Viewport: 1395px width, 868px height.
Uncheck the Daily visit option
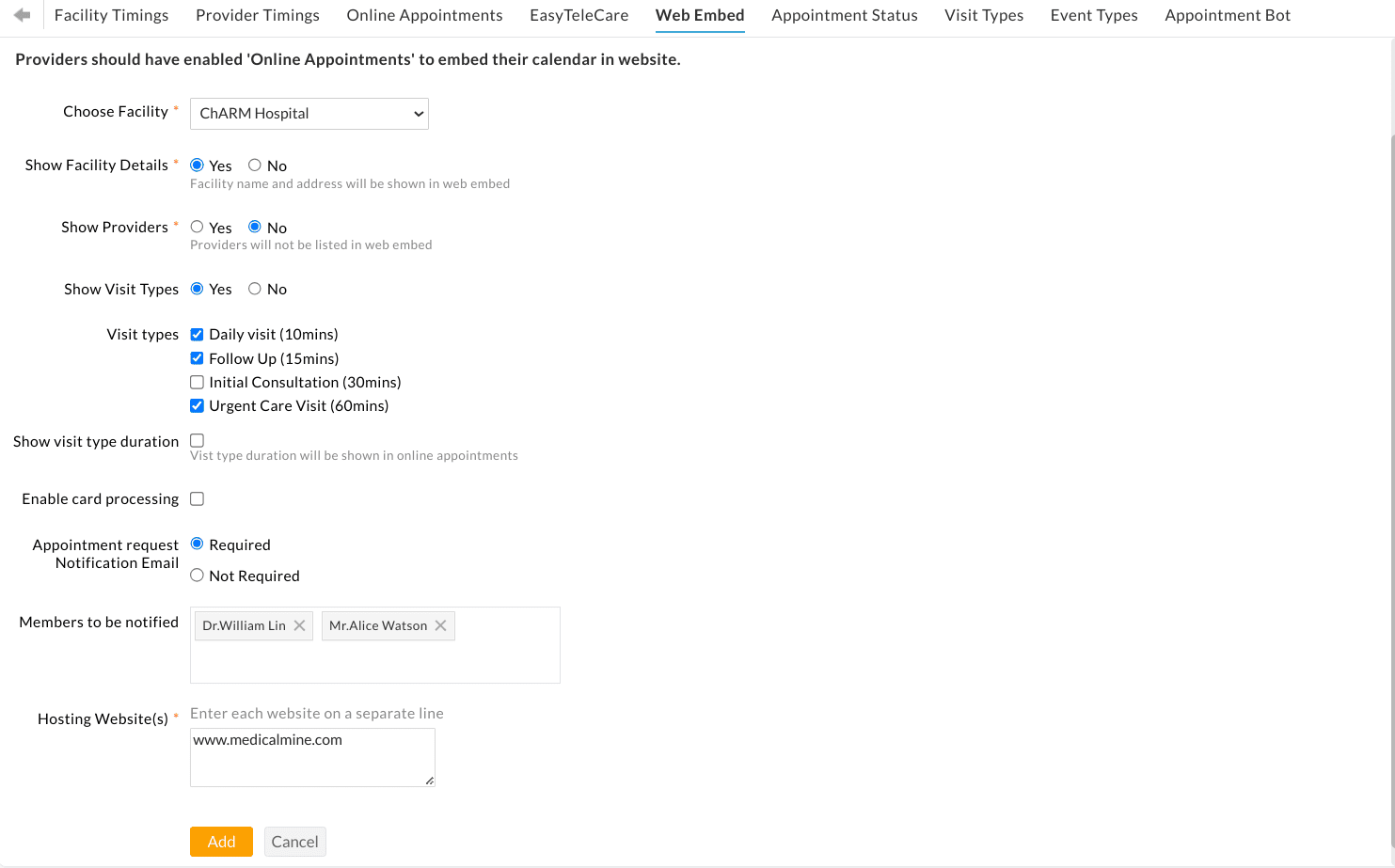click(x=197, y=334)
